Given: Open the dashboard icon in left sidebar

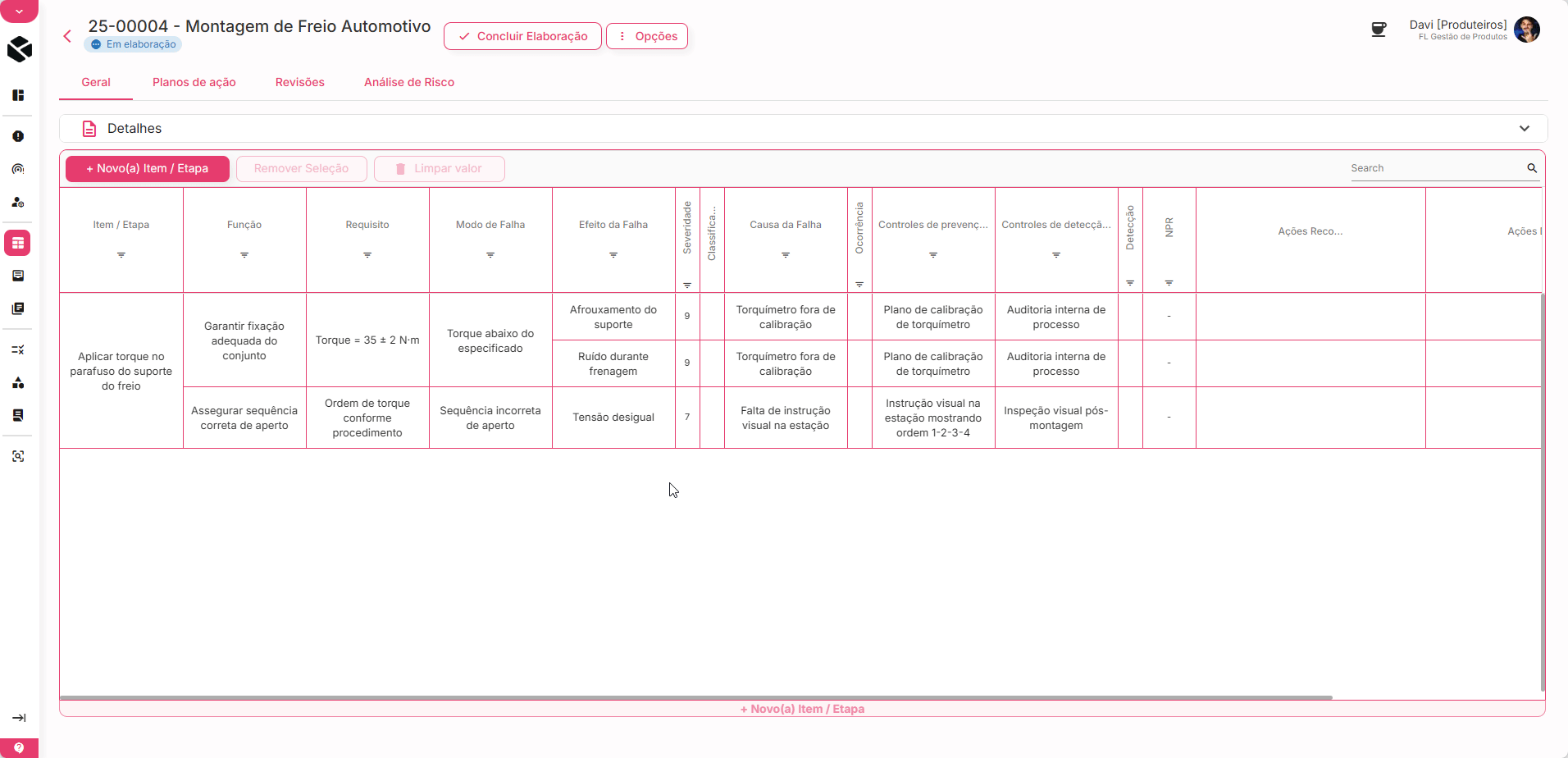Looking at the screenshot, I should tap(18, 95).
